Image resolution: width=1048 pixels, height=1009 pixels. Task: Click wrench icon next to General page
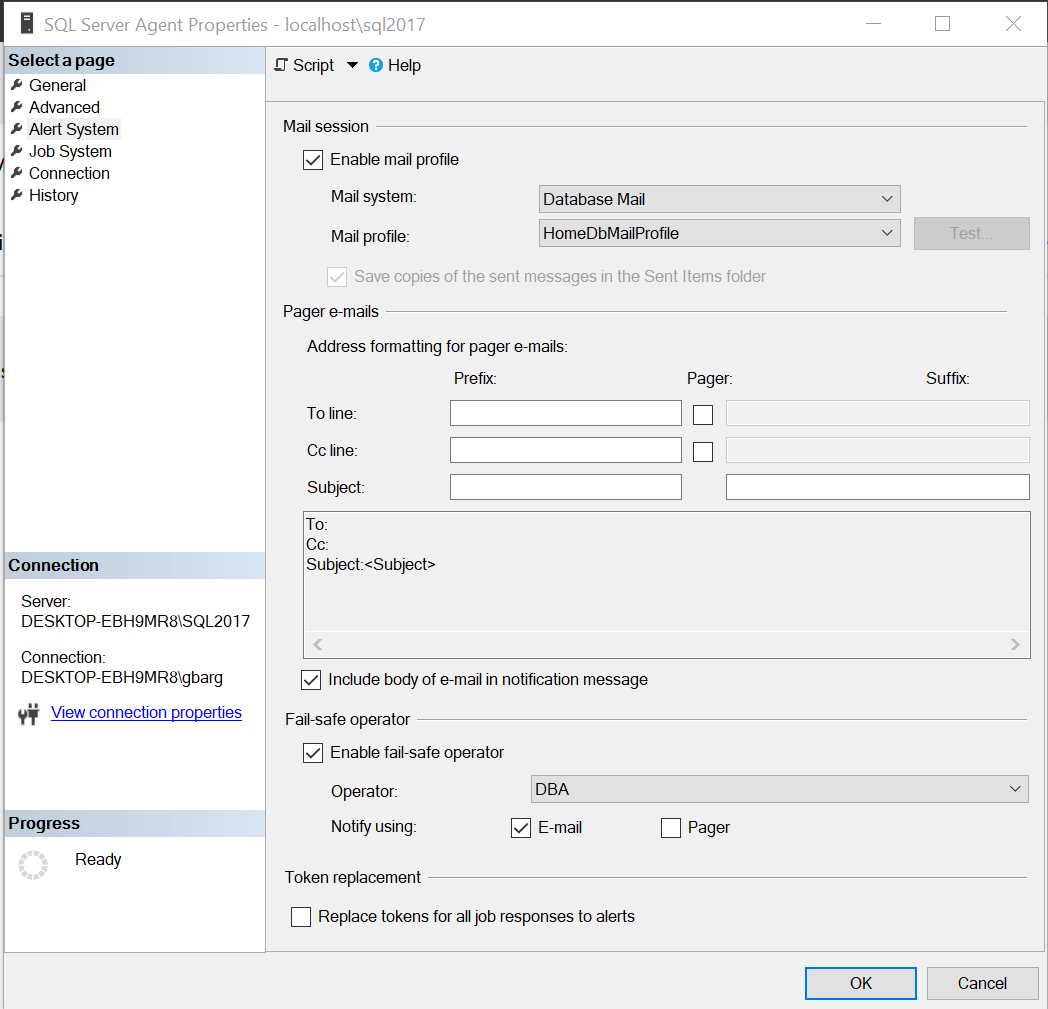coord(16,85)
